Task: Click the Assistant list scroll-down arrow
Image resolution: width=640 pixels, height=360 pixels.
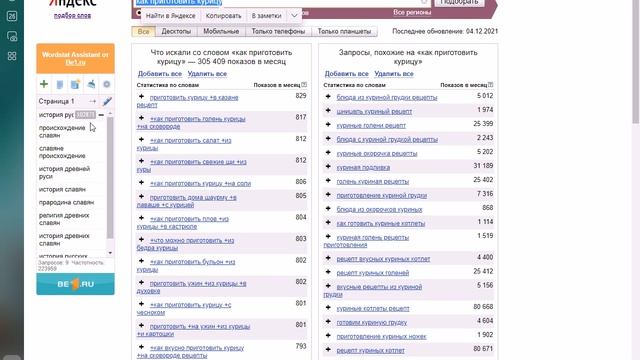Action: 110,253
